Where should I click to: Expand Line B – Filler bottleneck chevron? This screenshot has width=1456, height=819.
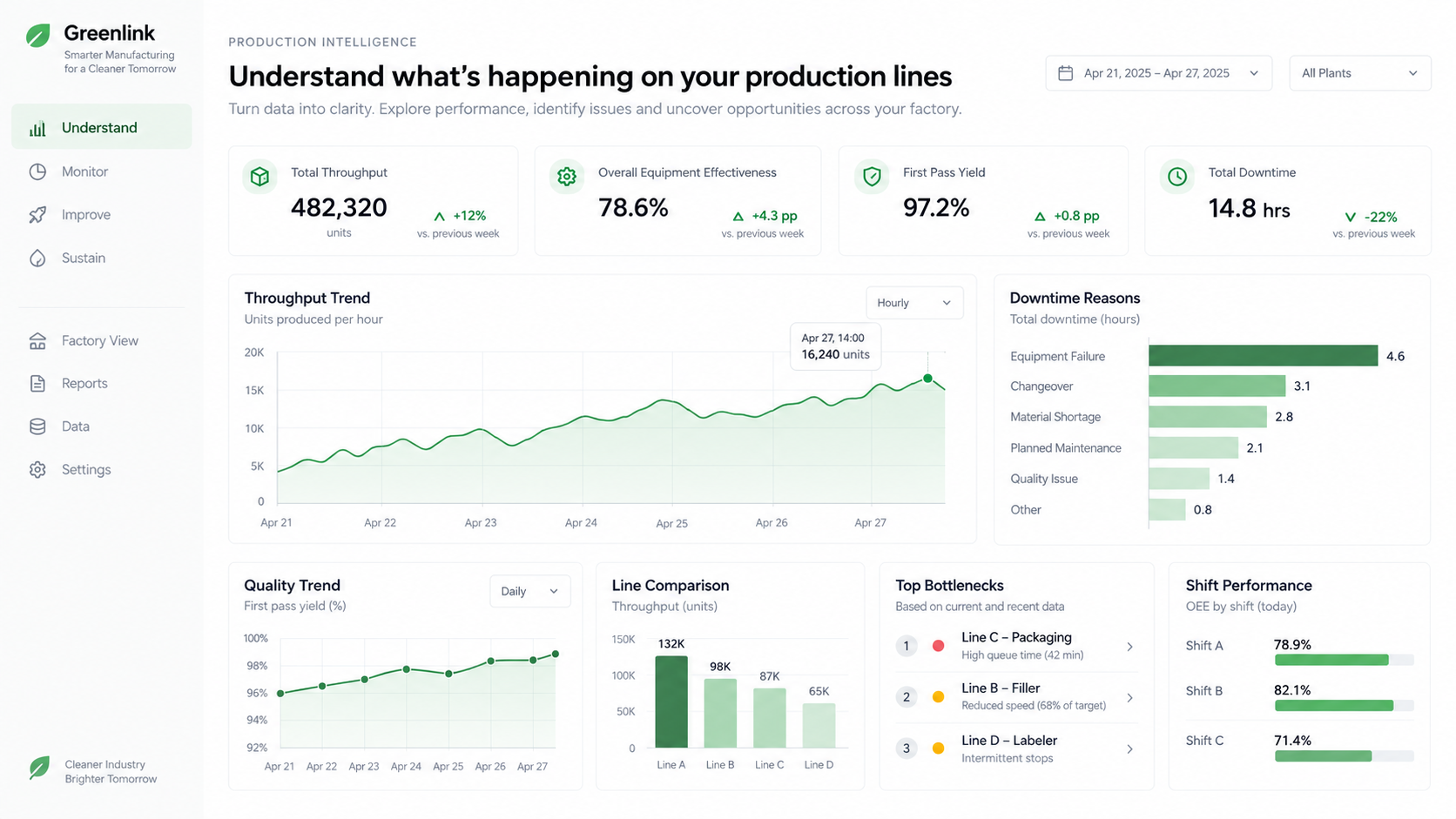pos(1129,698)
